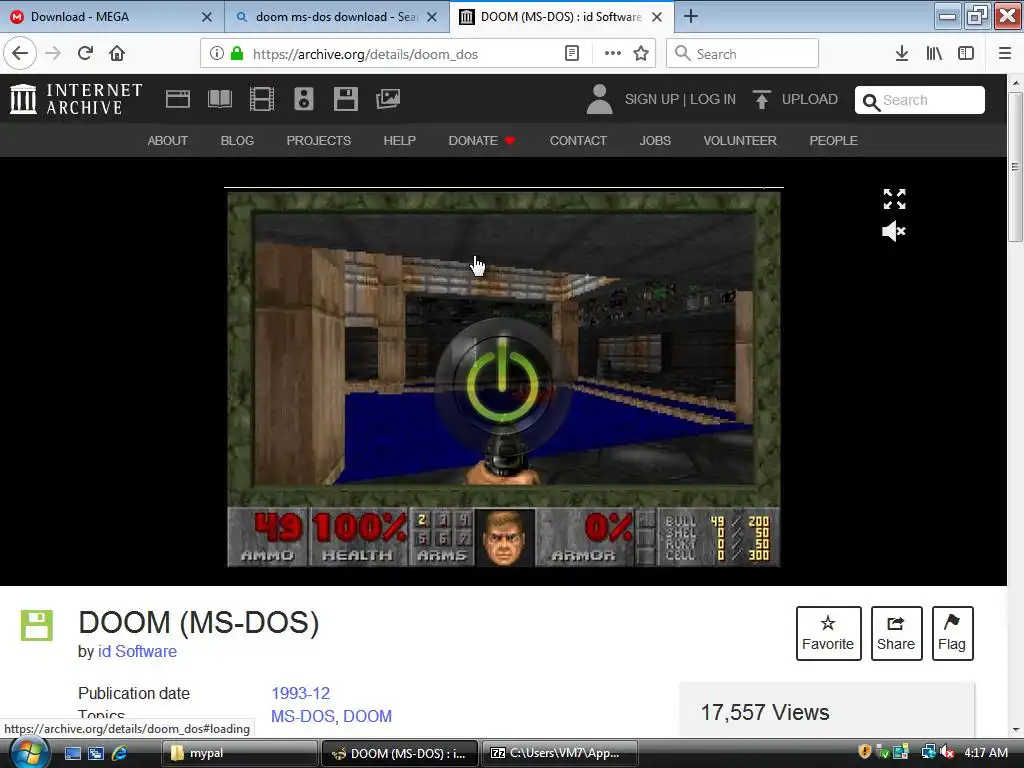
Task: Open the Audio speaker icon
Action: click(x=304, y=99)
